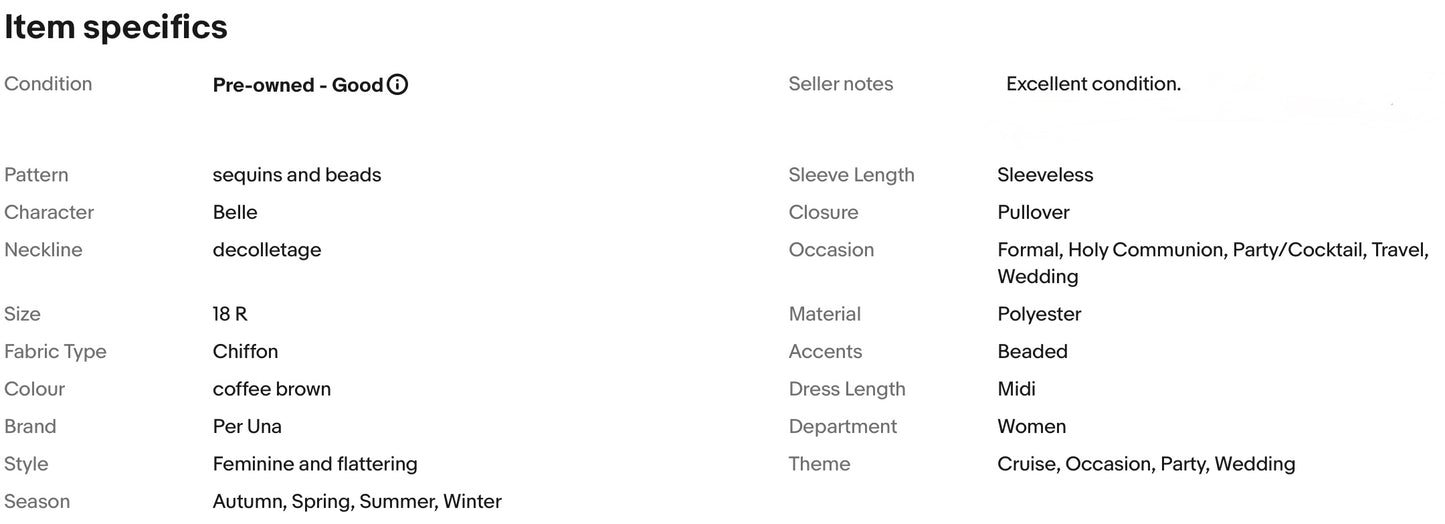The height and width of the screenshot is (524, 1445).
Task: Click the Belle character value
Action: coord(235,212)
